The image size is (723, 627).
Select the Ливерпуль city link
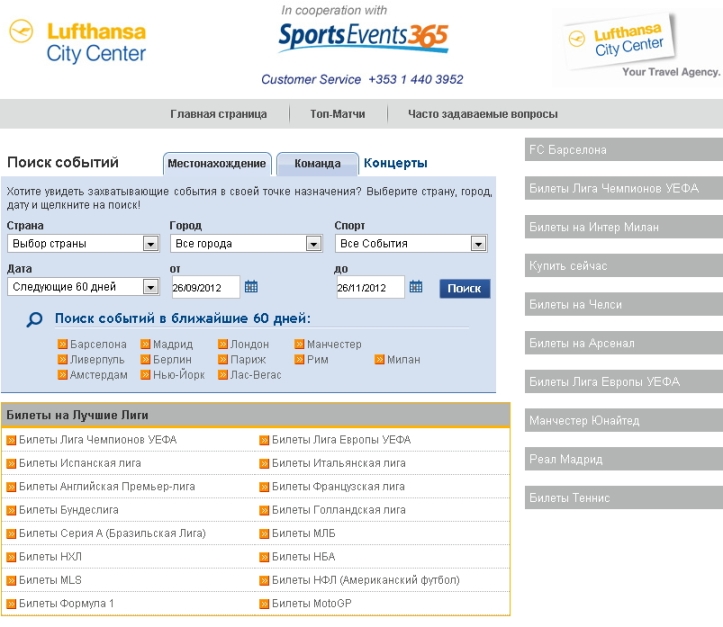[x=97, y=360]
